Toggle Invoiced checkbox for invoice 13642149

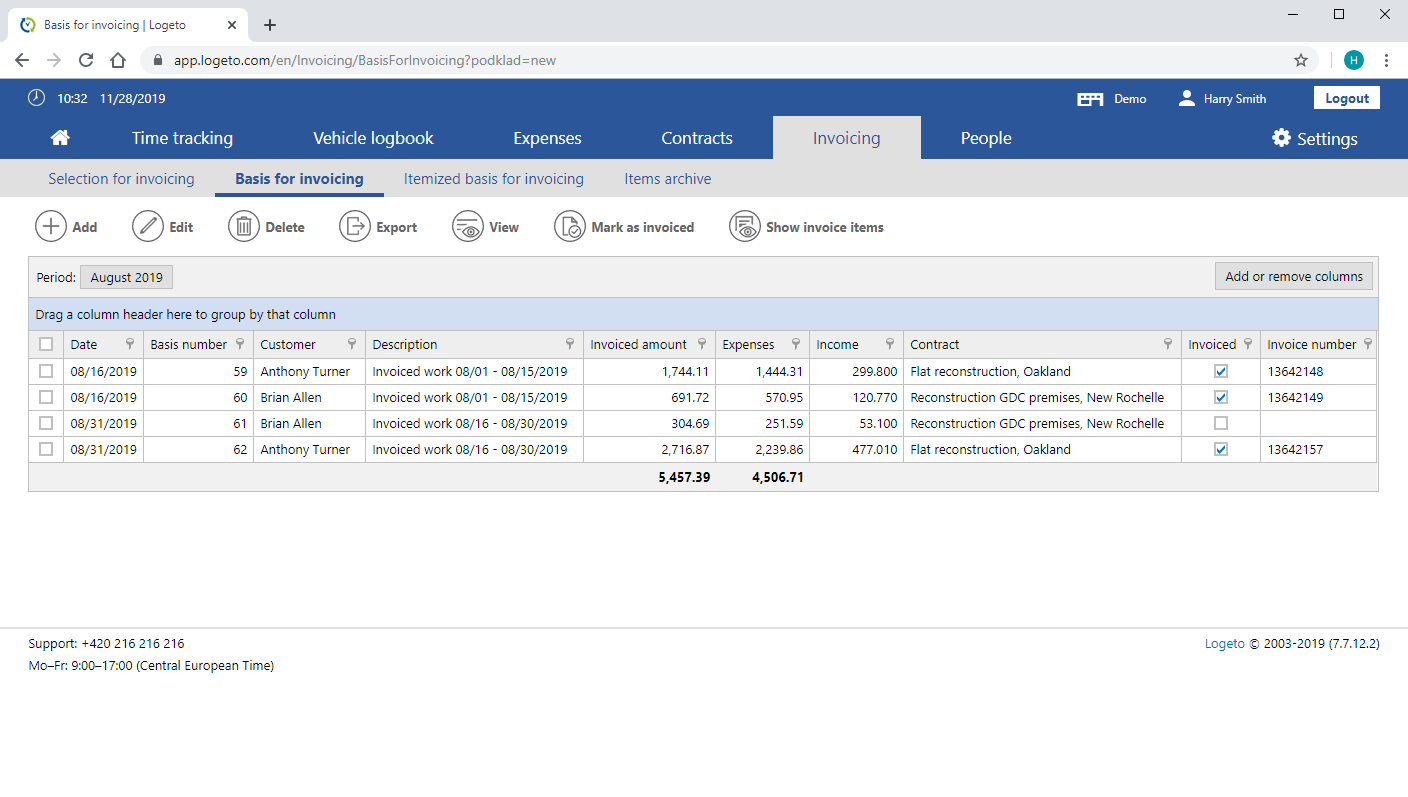[1221, 397]
